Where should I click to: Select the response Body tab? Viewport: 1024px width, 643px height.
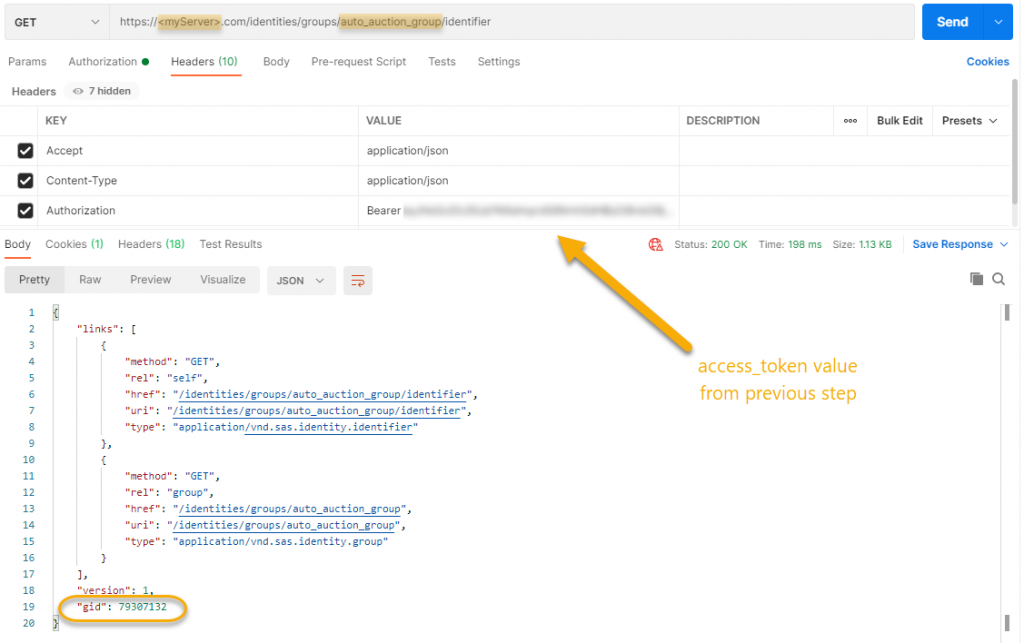pyautogui.click(x=18, y=244)
